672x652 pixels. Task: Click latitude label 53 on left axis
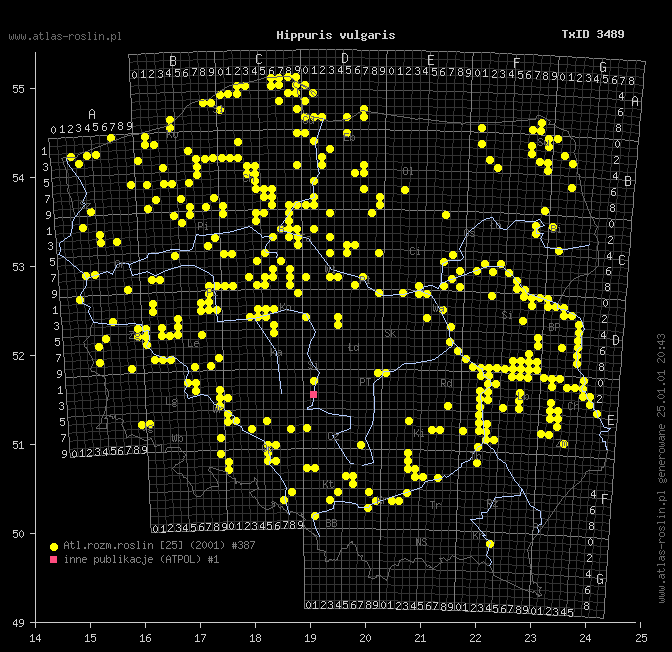pos(18,267)
